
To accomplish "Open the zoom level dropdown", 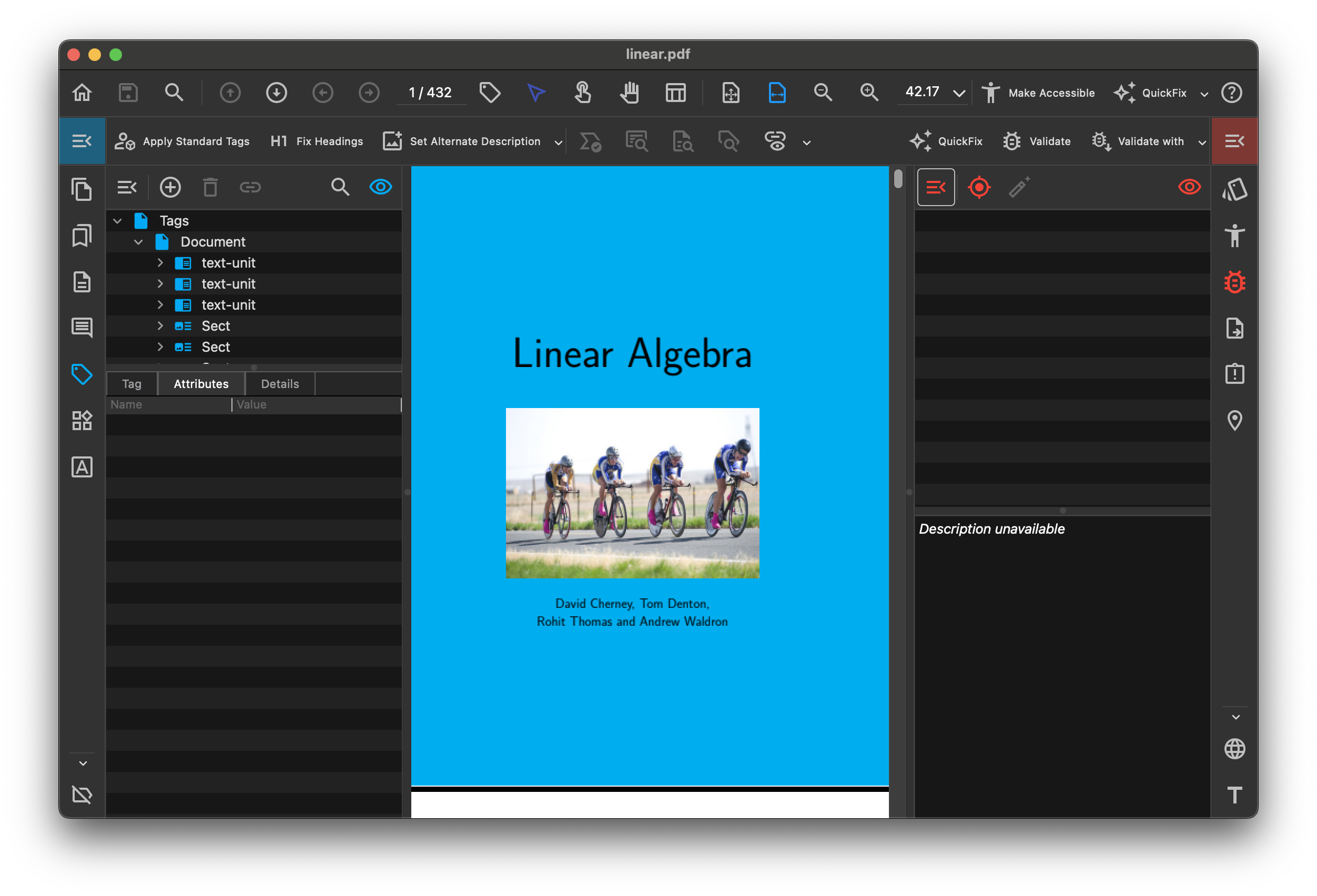I will point(959,93).
